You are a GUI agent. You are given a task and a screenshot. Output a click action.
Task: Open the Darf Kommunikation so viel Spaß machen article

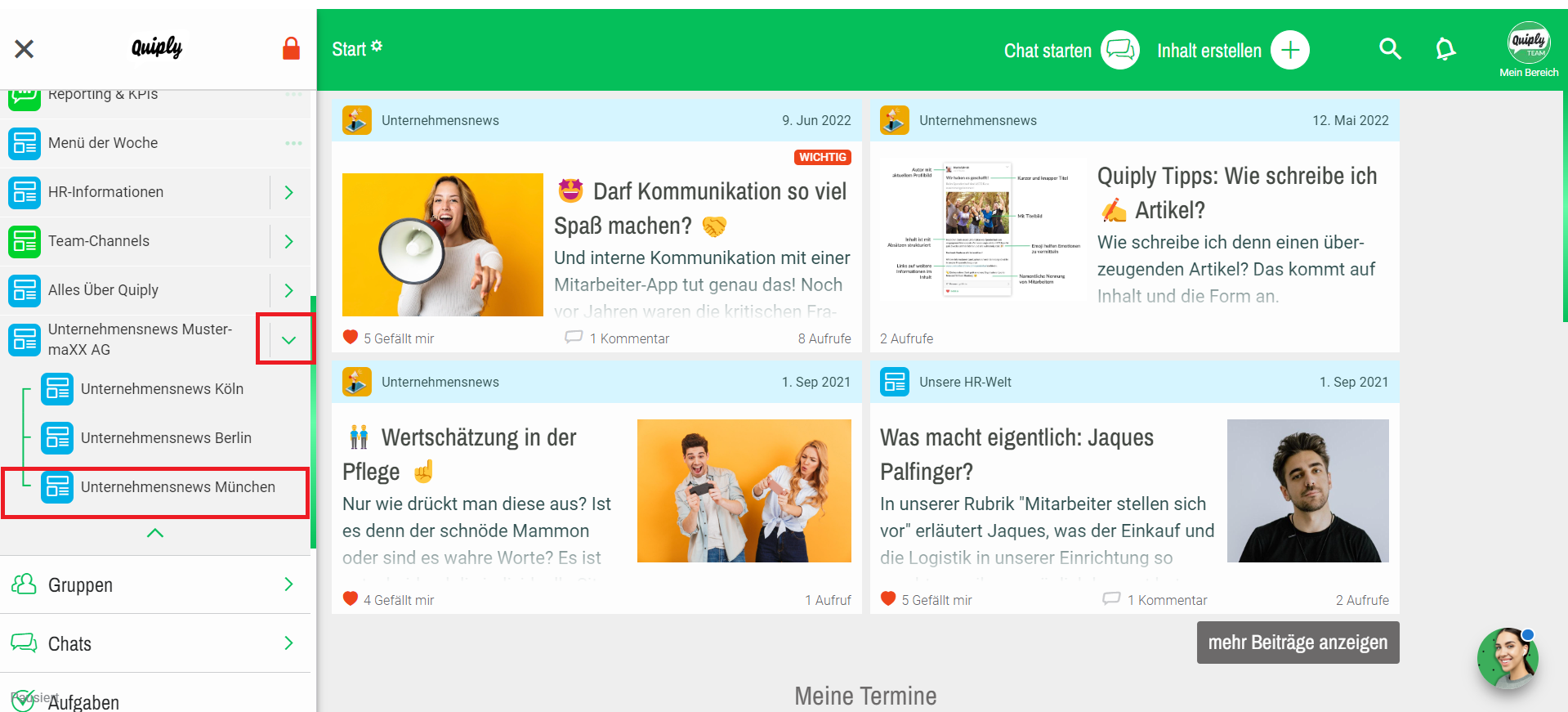pyautogui.click(x=702, y=208)
